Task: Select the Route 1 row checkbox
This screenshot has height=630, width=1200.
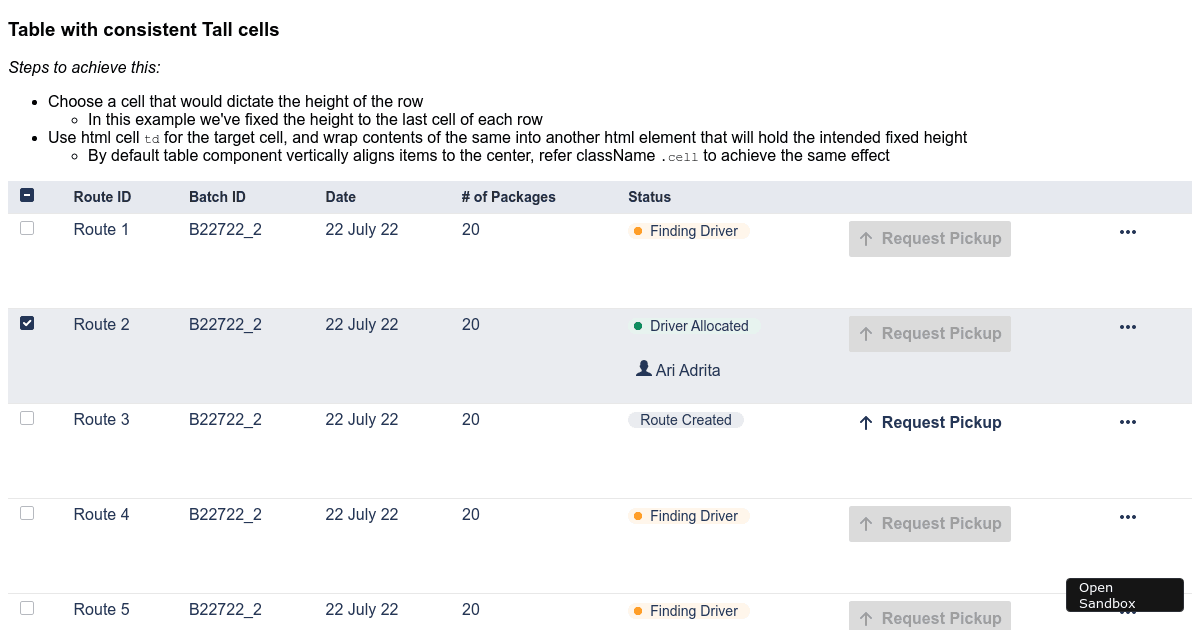Action: click(x=27, y=228)
